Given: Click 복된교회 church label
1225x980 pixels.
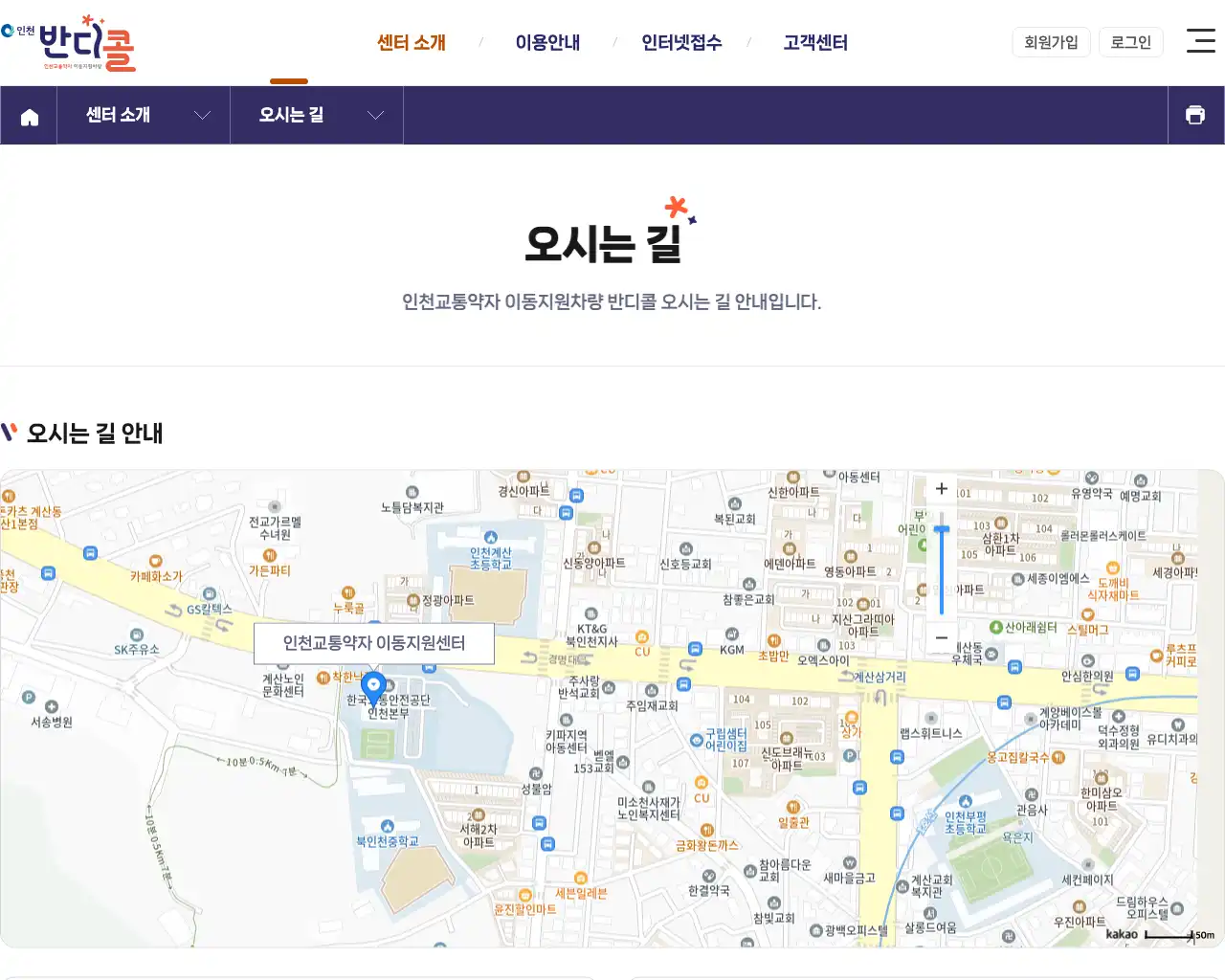Looking at the screenshot, I should coord(735,519).
